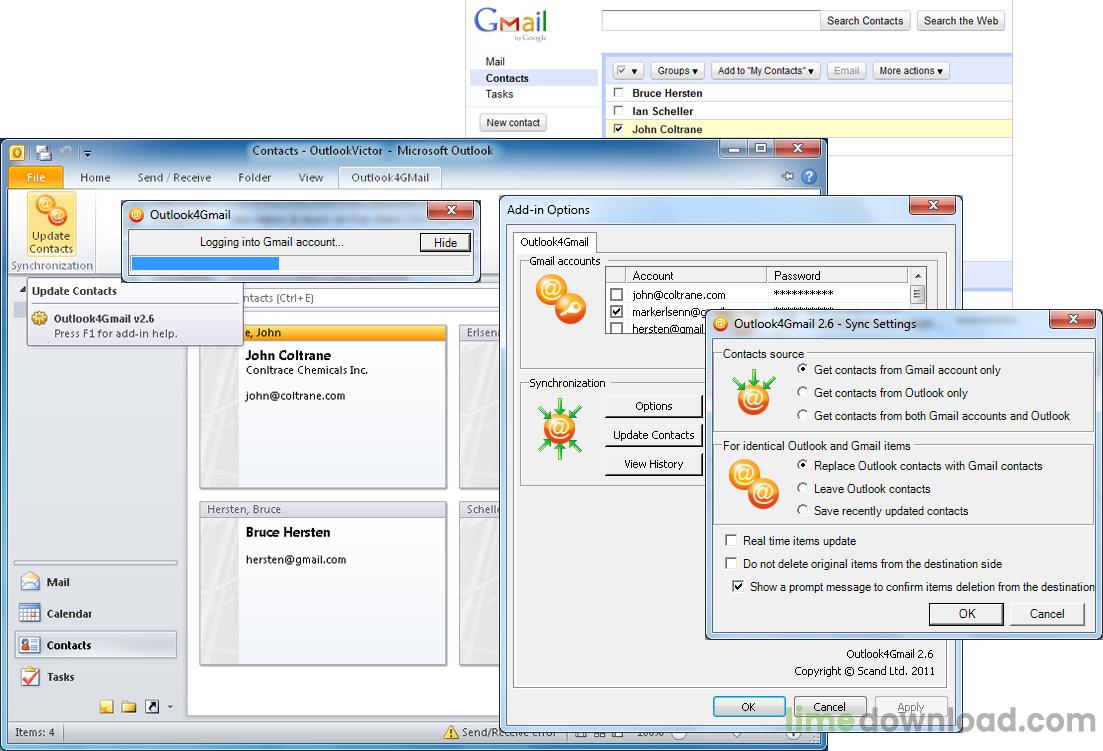The image size is (1103, 751).
Task: Check the john@coltrane.com account box
Action: point(616,295)
